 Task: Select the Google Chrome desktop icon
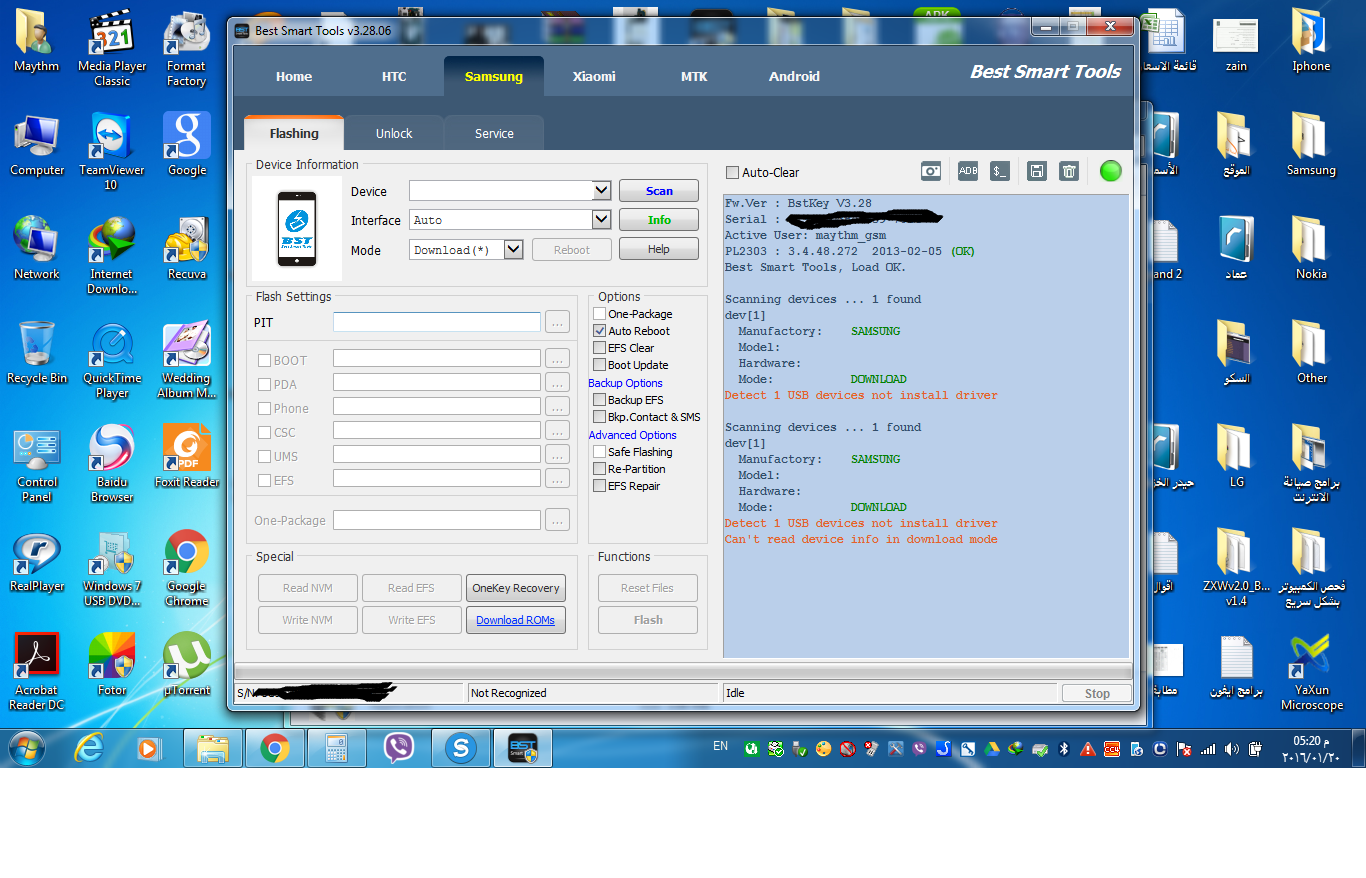tap(186, 569)
